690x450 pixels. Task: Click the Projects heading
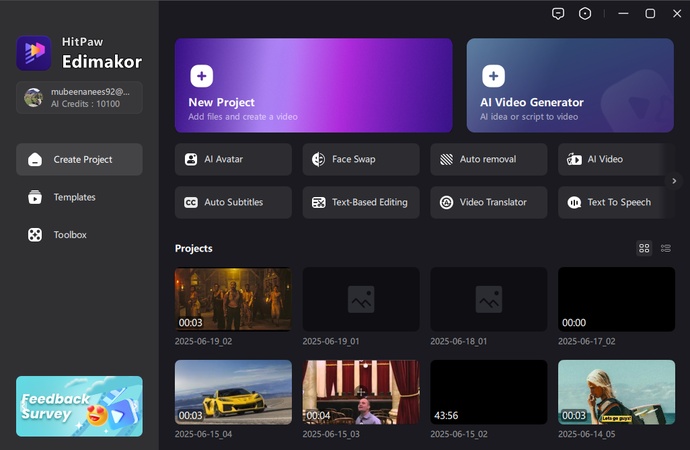point(194,249)
